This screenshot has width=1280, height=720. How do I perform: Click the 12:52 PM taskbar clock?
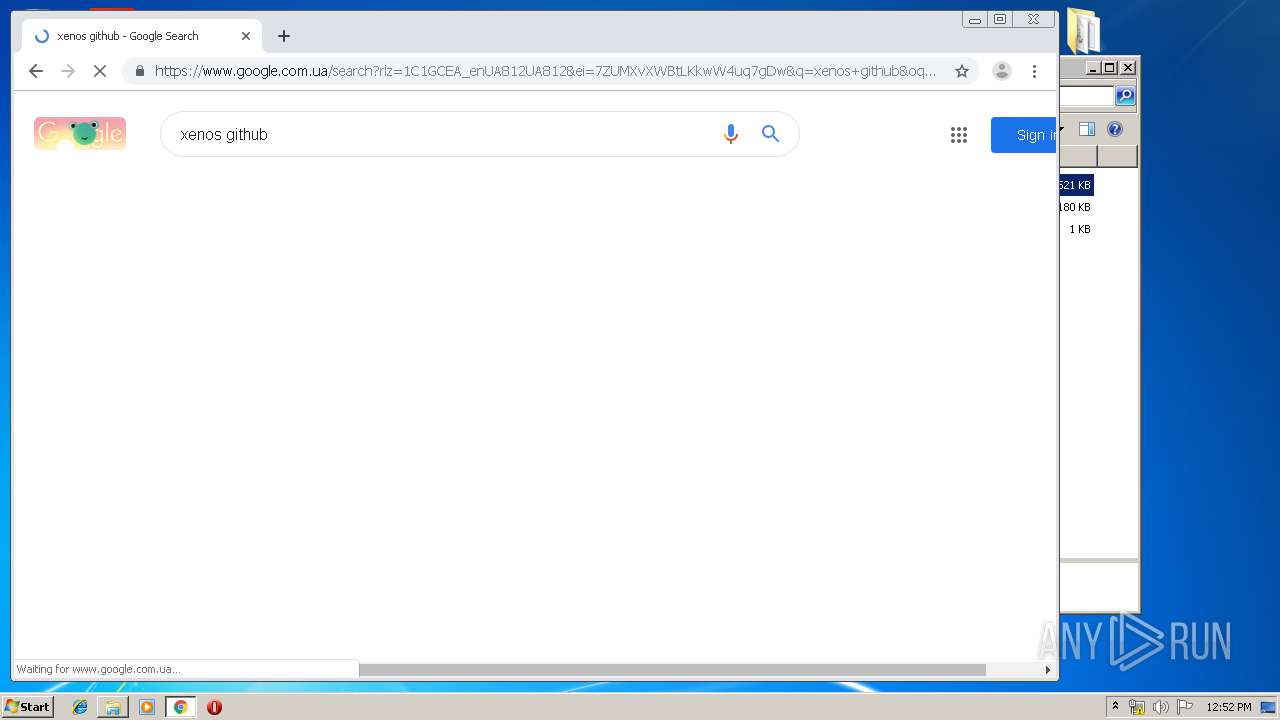coord(1228,707)
